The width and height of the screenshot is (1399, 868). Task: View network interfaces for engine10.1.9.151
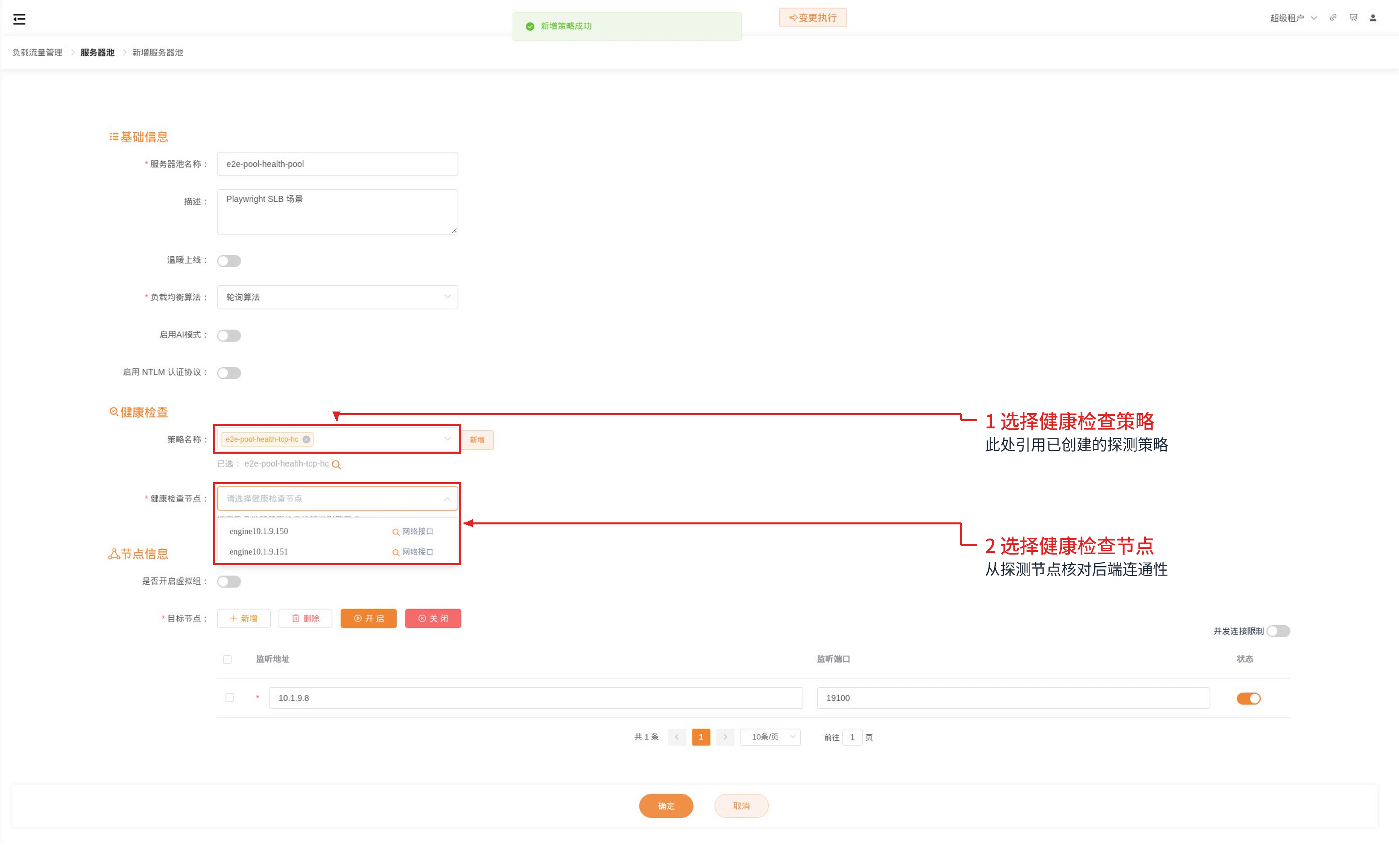tap(413, 552)
